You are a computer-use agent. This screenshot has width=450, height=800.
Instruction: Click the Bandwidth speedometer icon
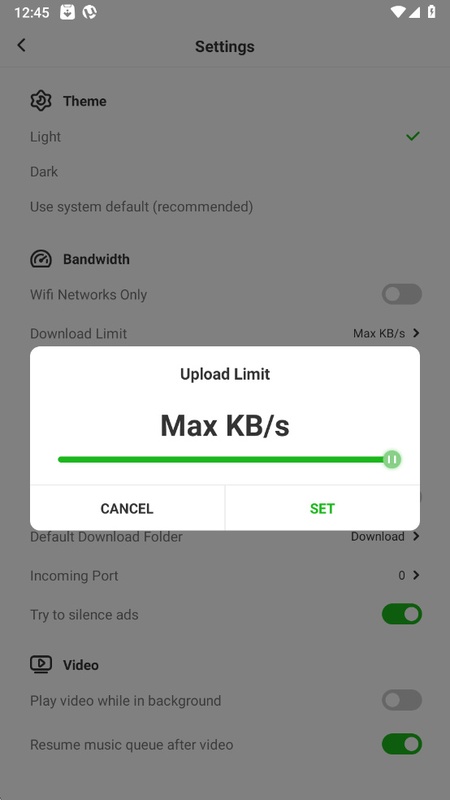tap(41, 259)
